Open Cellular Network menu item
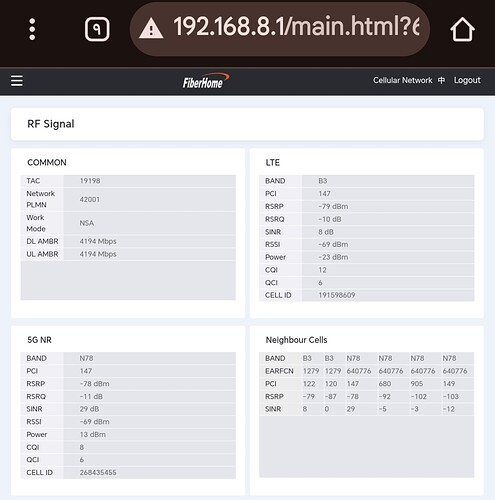Screen dimensions: 495x500 click(x=402, y=80)
